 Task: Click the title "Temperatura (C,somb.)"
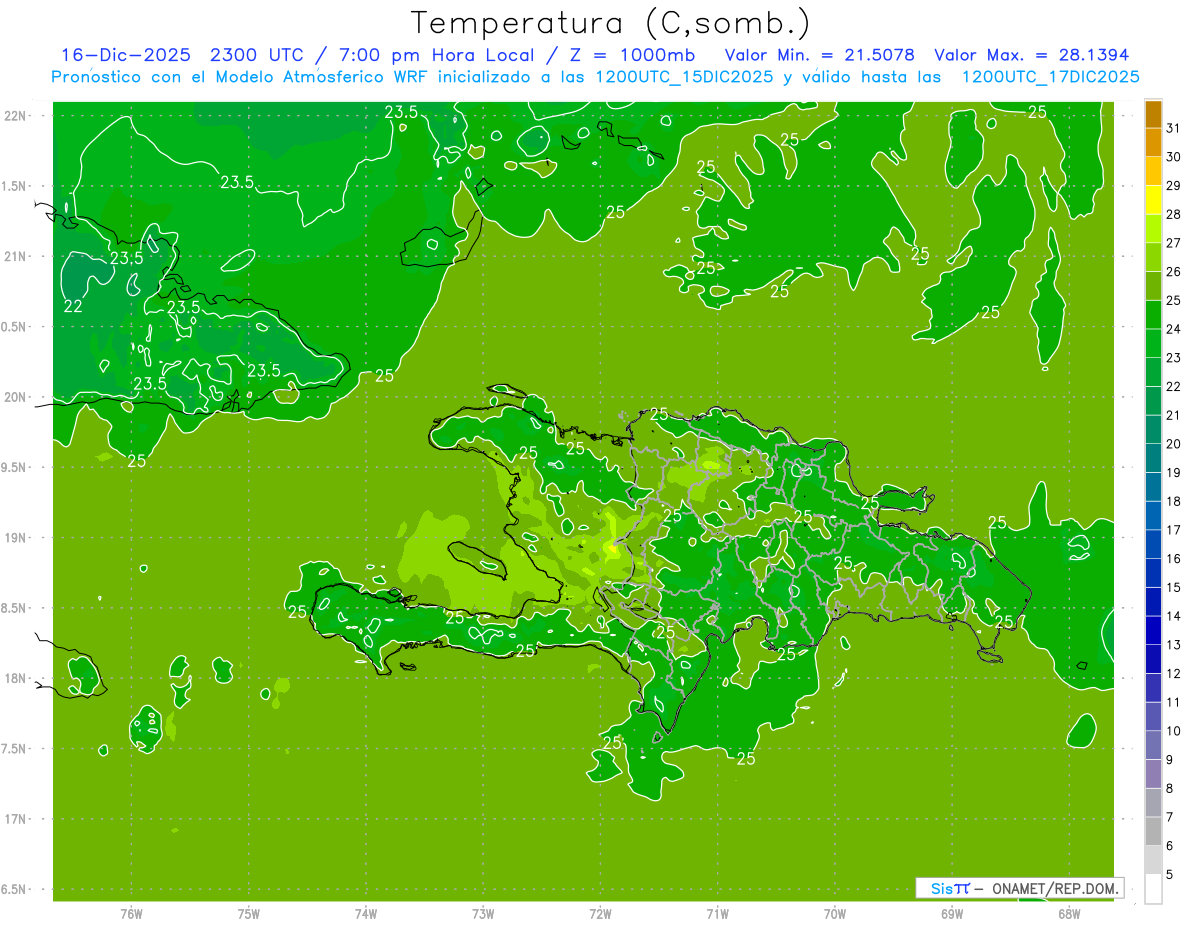coord(611,23)
